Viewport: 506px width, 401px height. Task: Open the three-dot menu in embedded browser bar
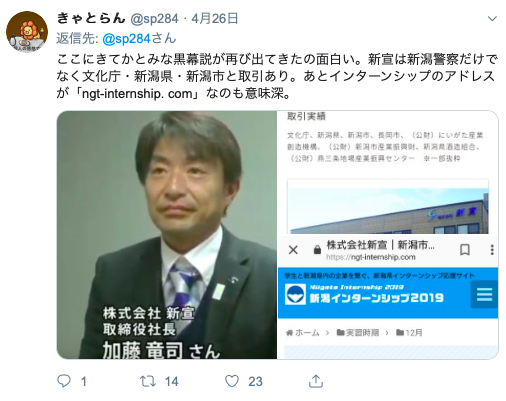coord(492,250)
